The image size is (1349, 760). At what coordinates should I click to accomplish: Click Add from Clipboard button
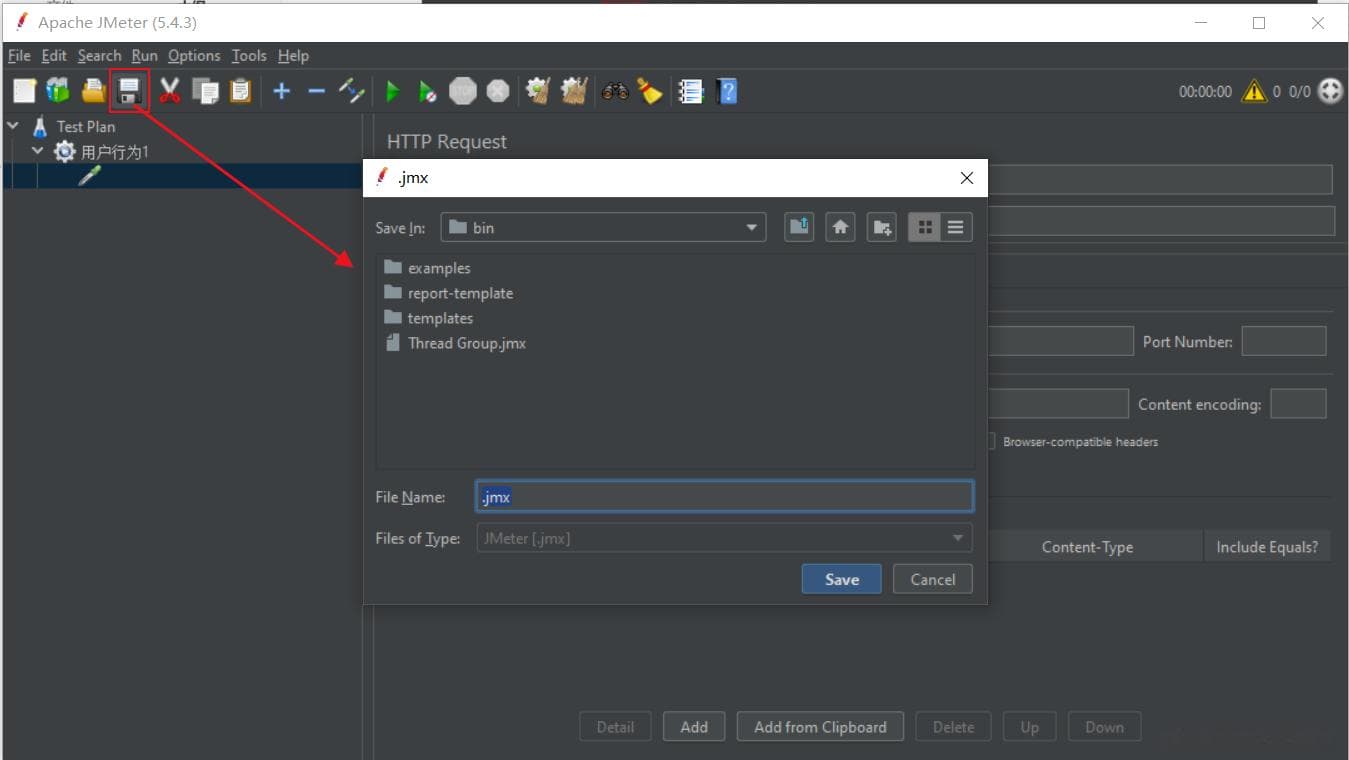tap(820, 727)
